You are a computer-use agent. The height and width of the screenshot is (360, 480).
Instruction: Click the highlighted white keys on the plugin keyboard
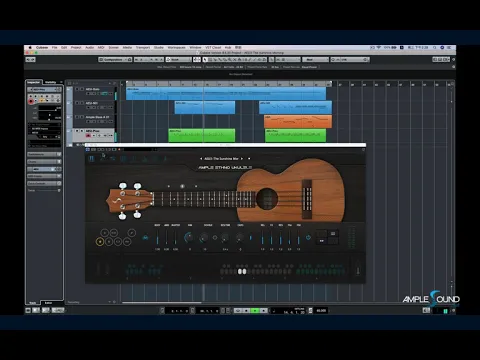[x=242, y=272]
